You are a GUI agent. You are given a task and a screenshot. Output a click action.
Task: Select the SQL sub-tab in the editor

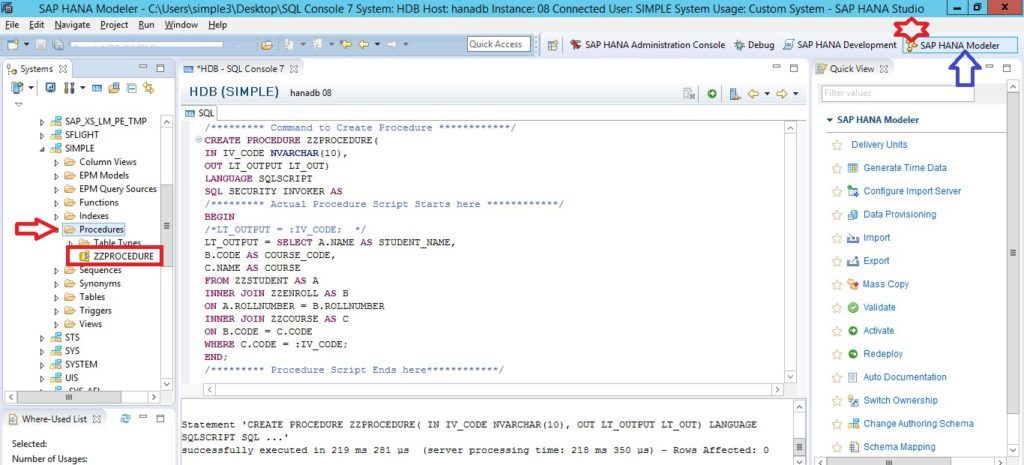click(200, 113)
